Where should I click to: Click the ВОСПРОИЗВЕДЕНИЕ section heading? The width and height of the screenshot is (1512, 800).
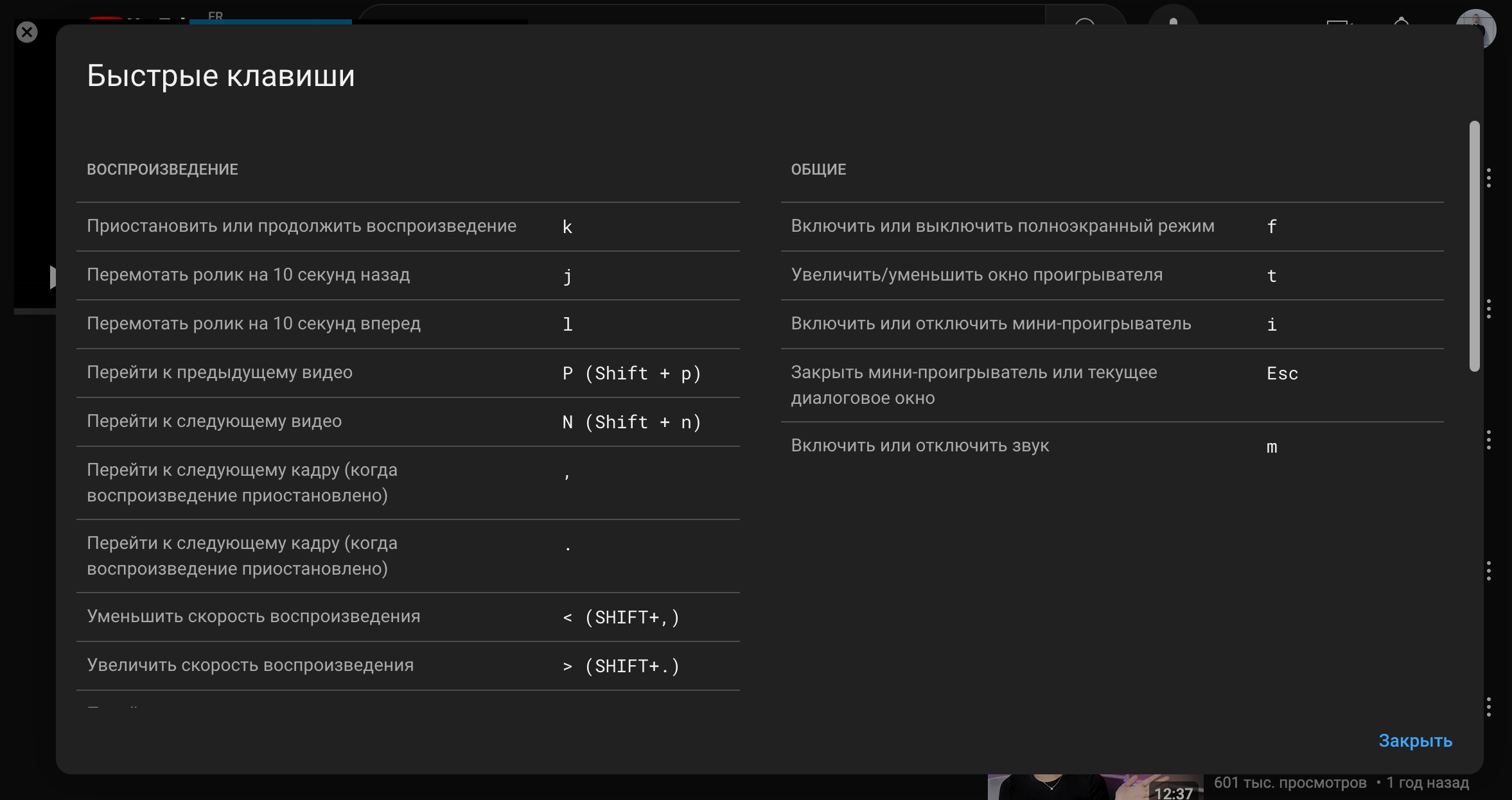coord(163,170)
